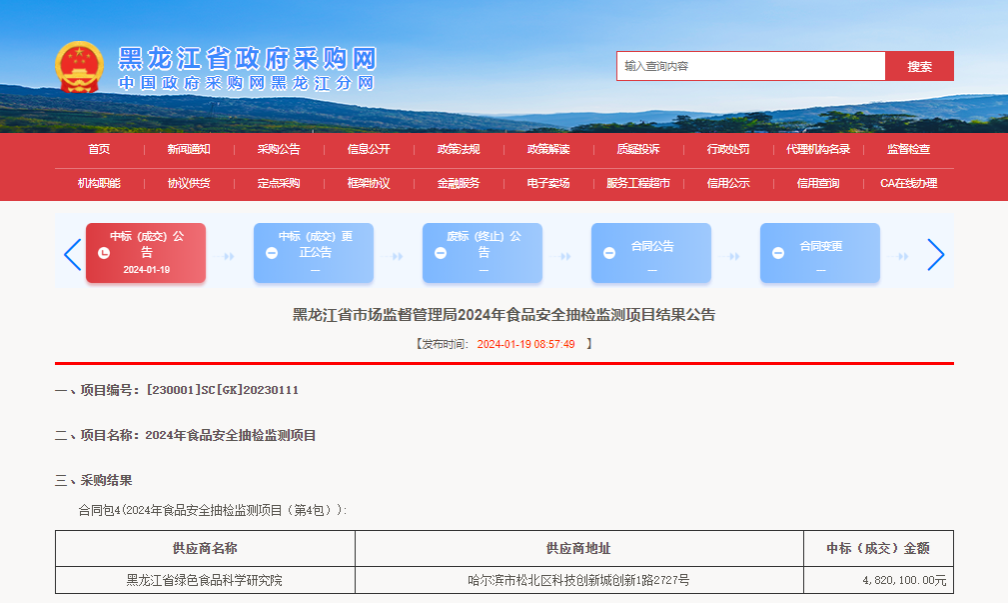Open the CA在线办理 menu item
This screenshot has width=1008, height=604.
(x=908, y=183)
